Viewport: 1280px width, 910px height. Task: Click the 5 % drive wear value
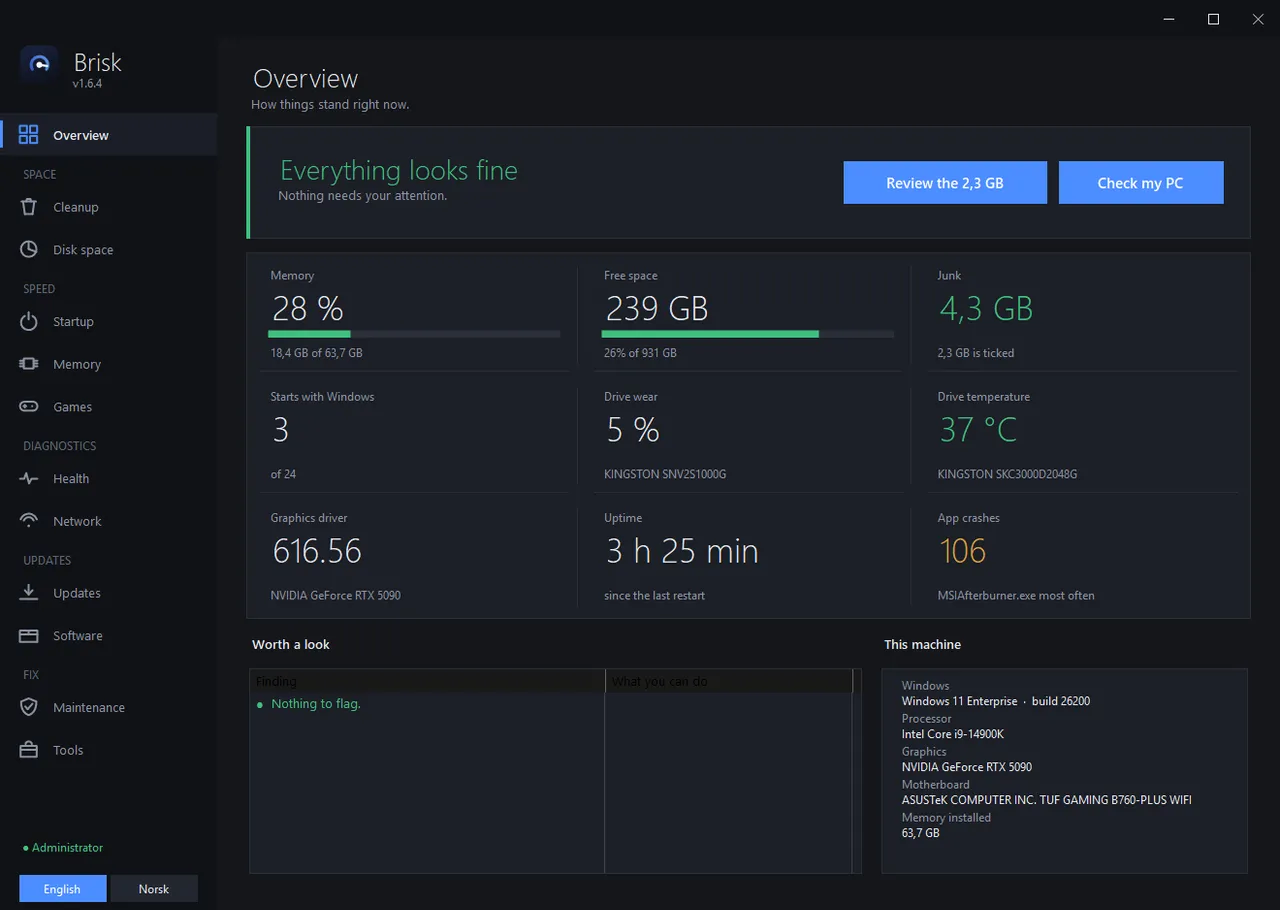click(633, 430)
